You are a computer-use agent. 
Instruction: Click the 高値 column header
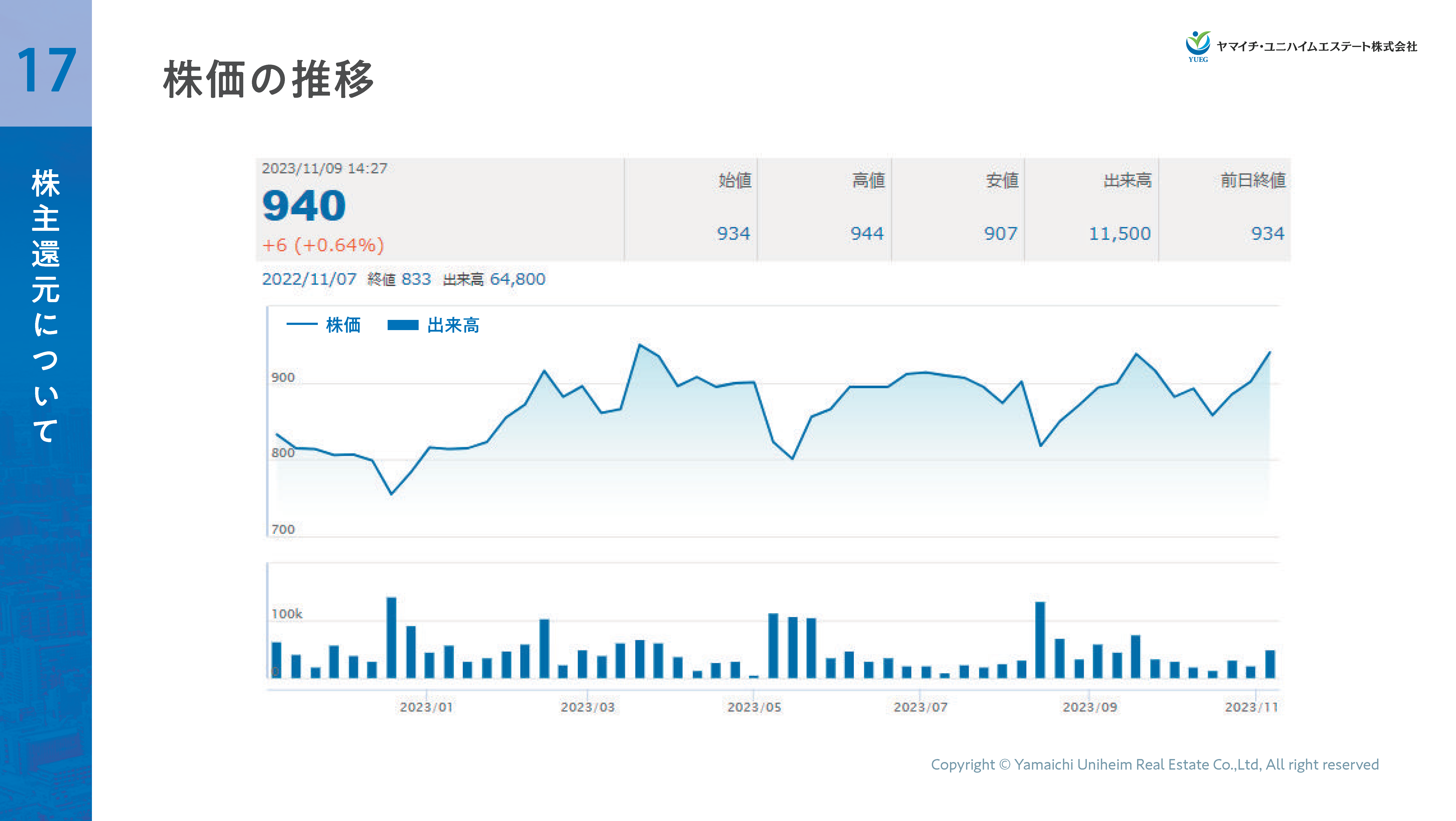click(x=868, y=181)
